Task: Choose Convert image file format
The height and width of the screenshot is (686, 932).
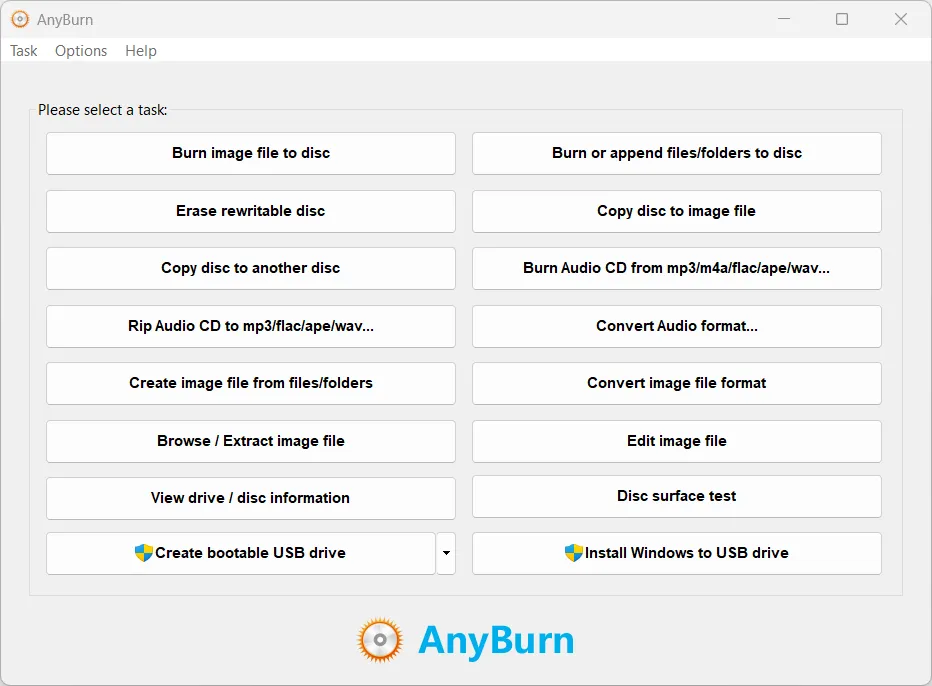Action: (676, 383)
